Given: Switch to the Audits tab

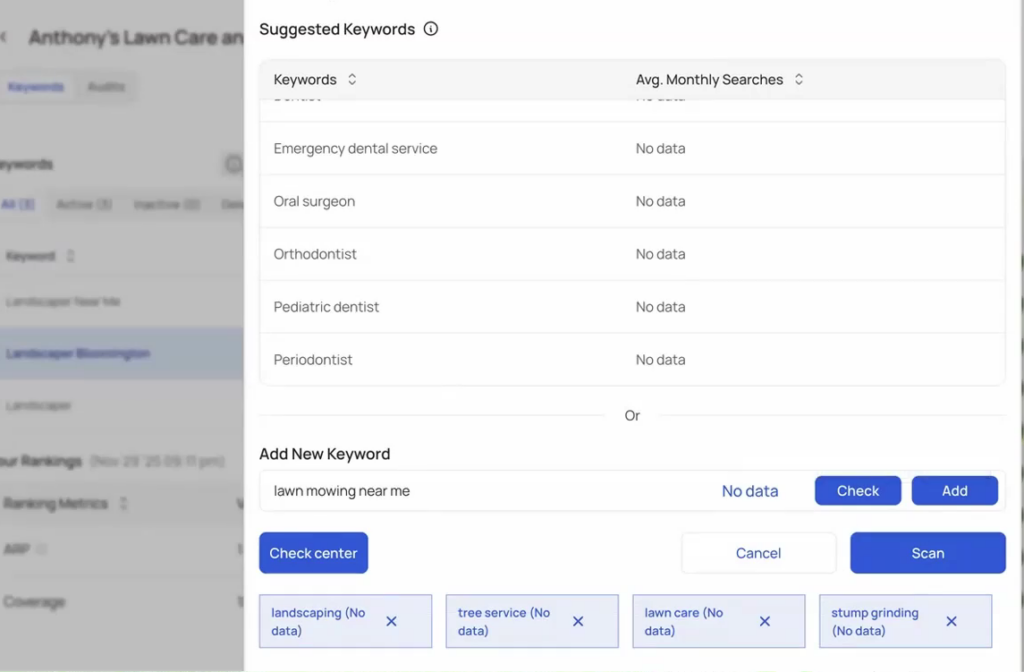Looking at the screenshot, I should (106, 87).
